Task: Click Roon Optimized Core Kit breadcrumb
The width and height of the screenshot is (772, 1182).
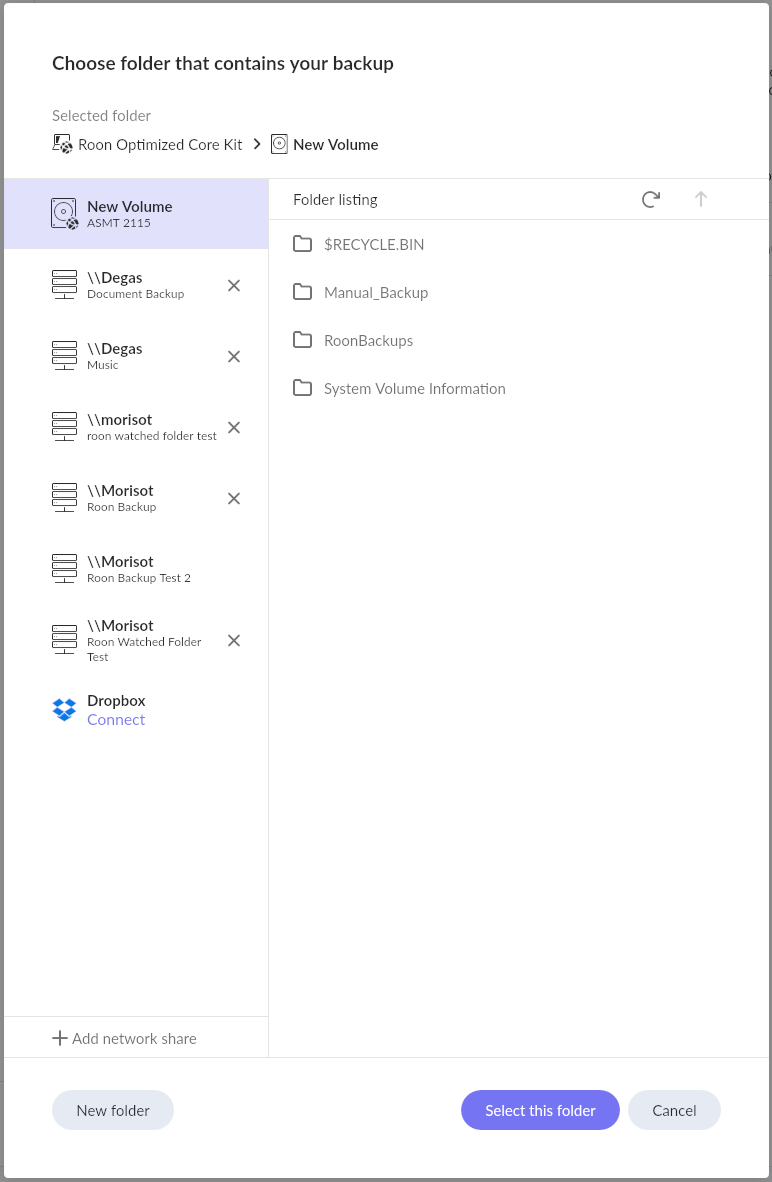Action: 160,144
